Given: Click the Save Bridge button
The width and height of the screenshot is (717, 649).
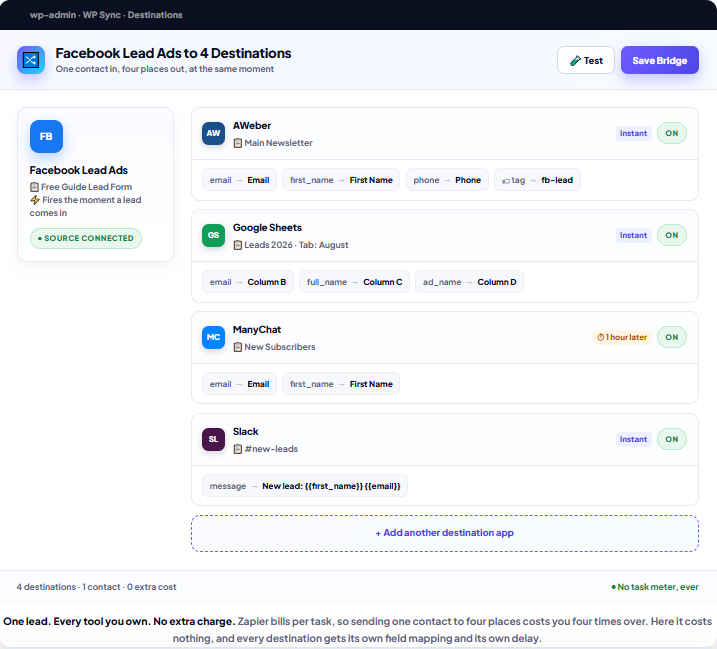Looking at the screenshot, I should coord(659,60).
